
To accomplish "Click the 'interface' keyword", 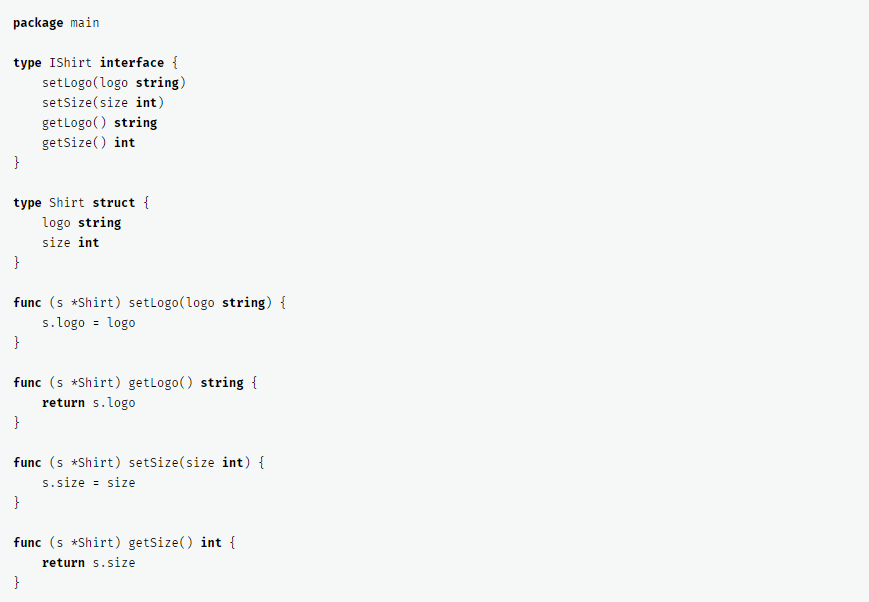I will click(131, 62).
